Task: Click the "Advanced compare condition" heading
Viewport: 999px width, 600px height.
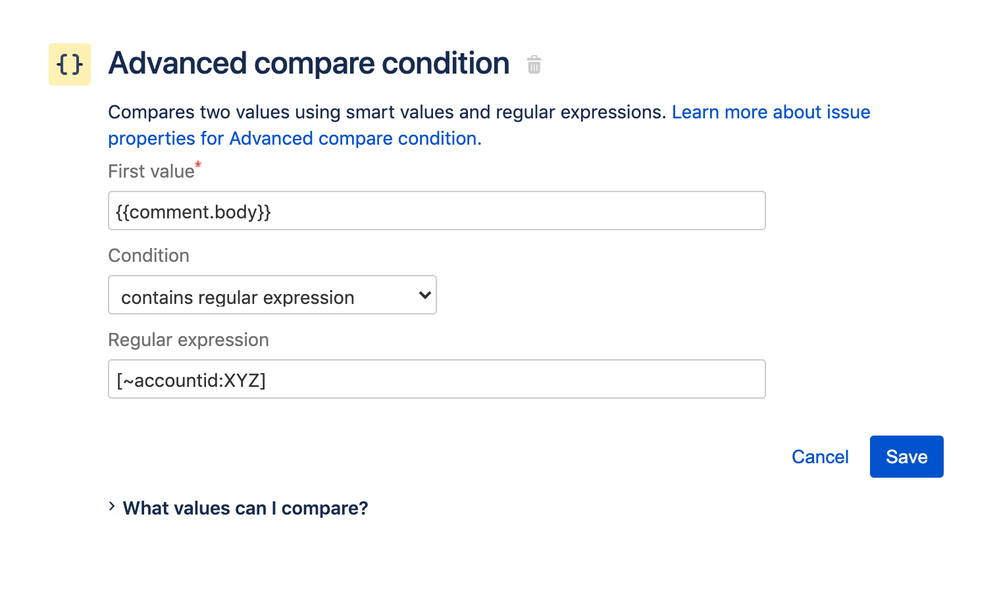Action: pyautogui.click(x=309, y=64)
